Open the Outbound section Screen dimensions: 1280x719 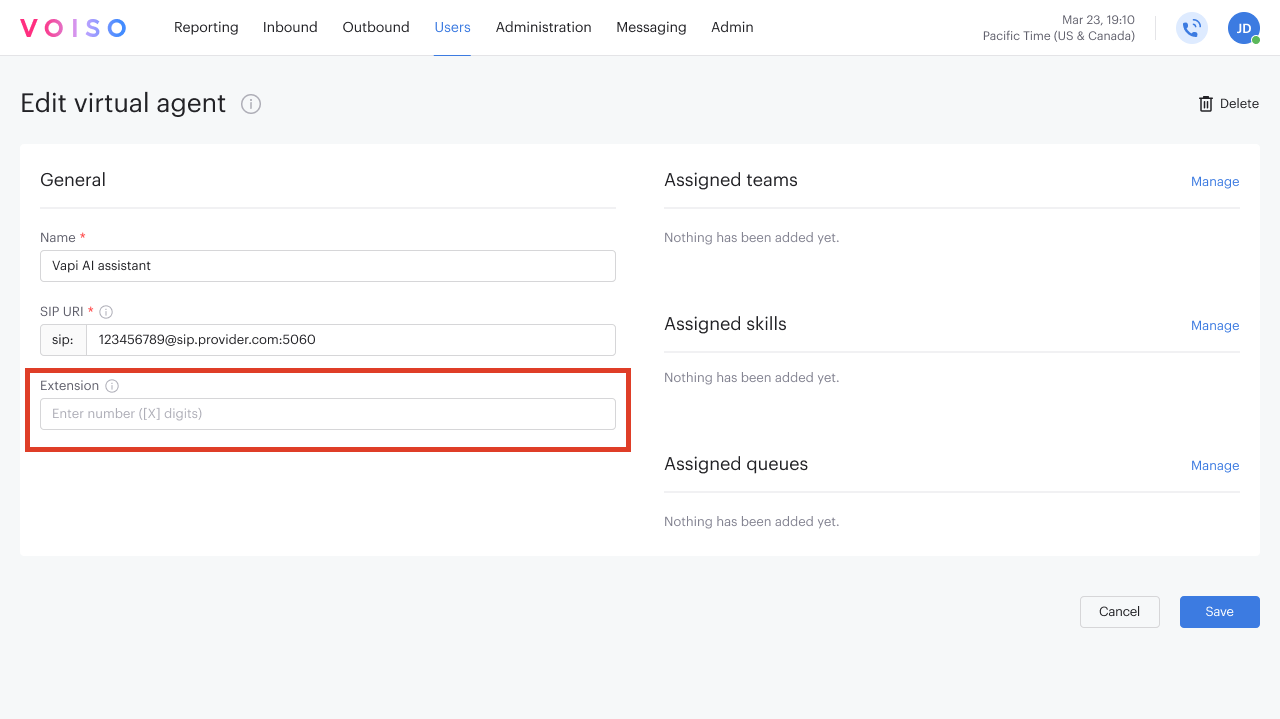pos(375,27)
